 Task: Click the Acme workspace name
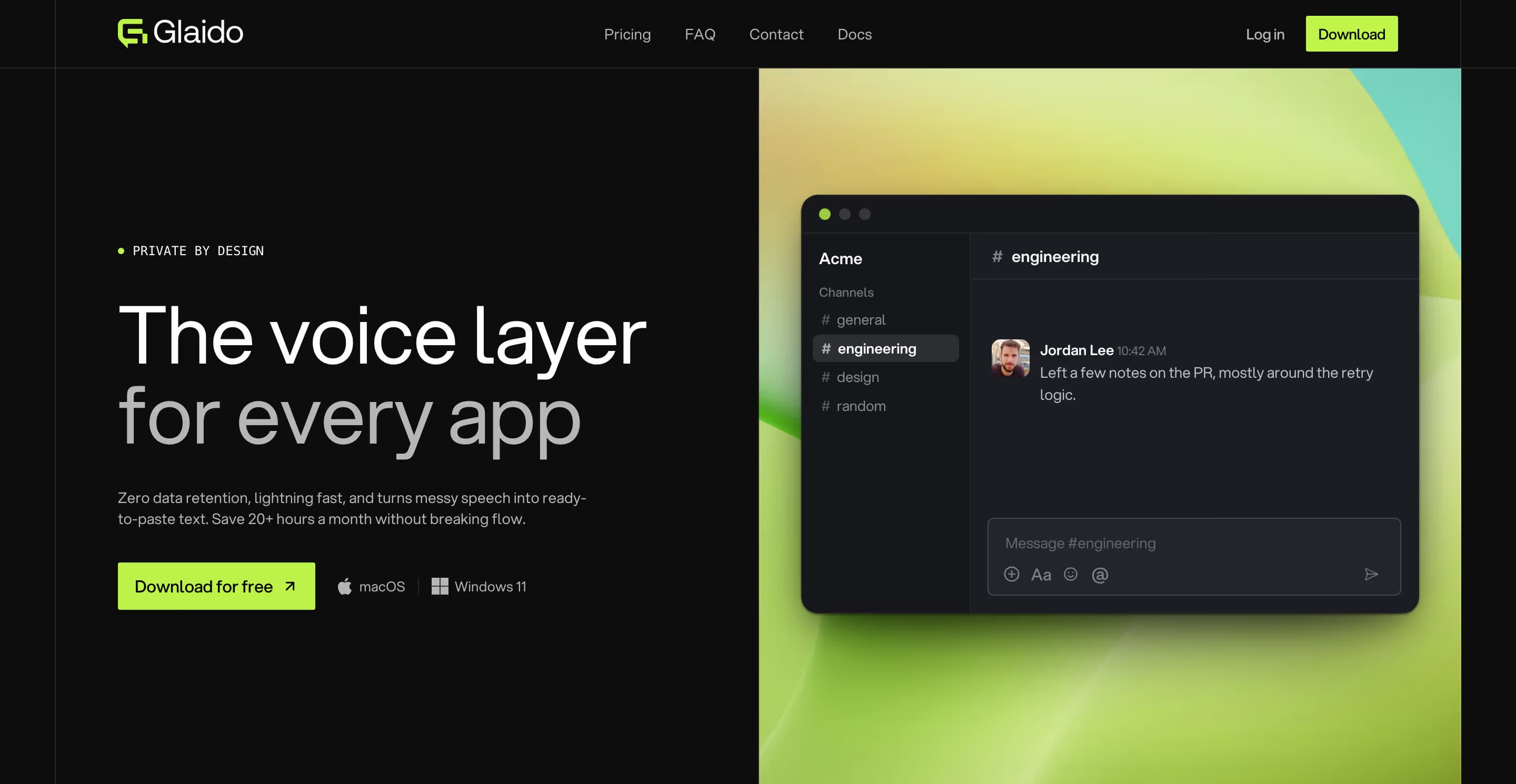click(x=840, y=259)
